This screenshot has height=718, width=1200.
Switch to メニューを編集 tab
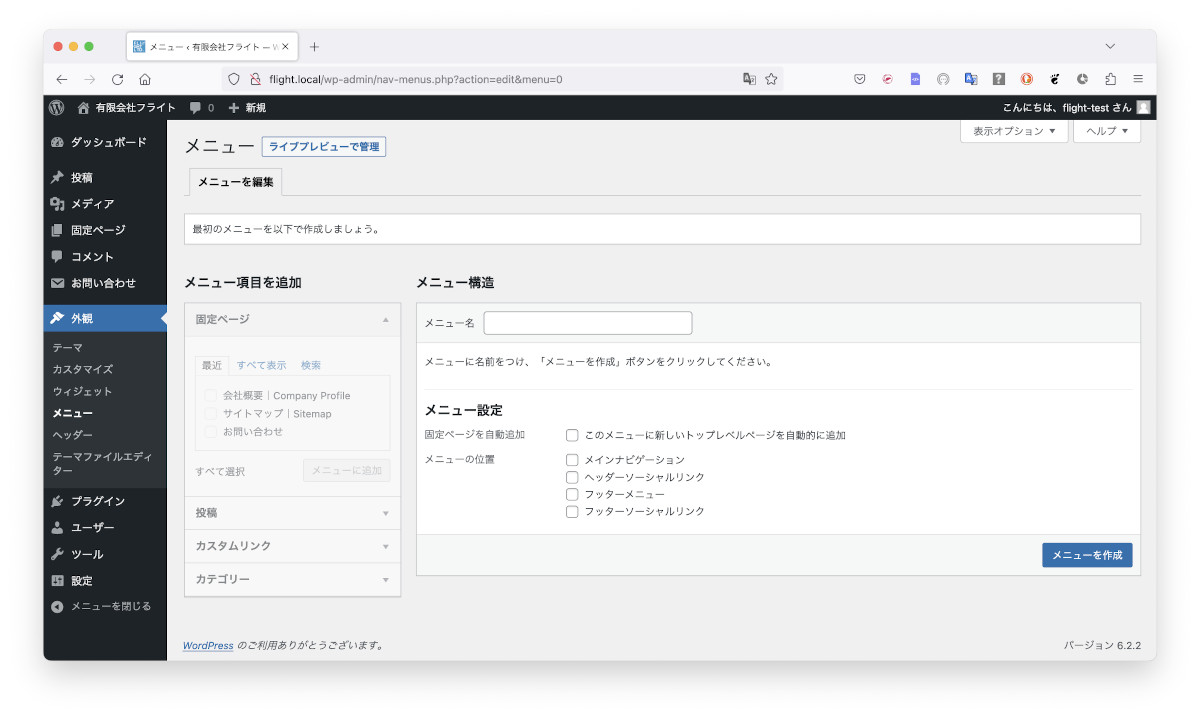click(x=235, y=182)
